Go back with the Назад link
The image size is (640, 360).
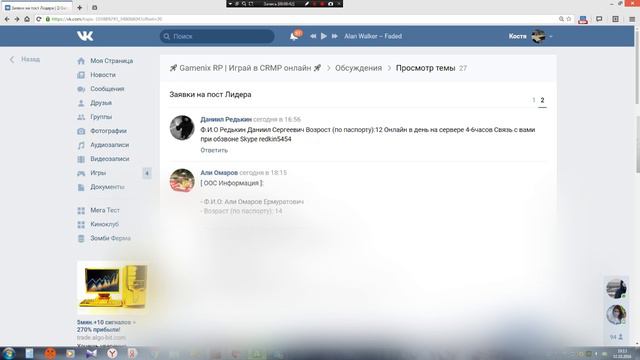click(x=25, y=60)
